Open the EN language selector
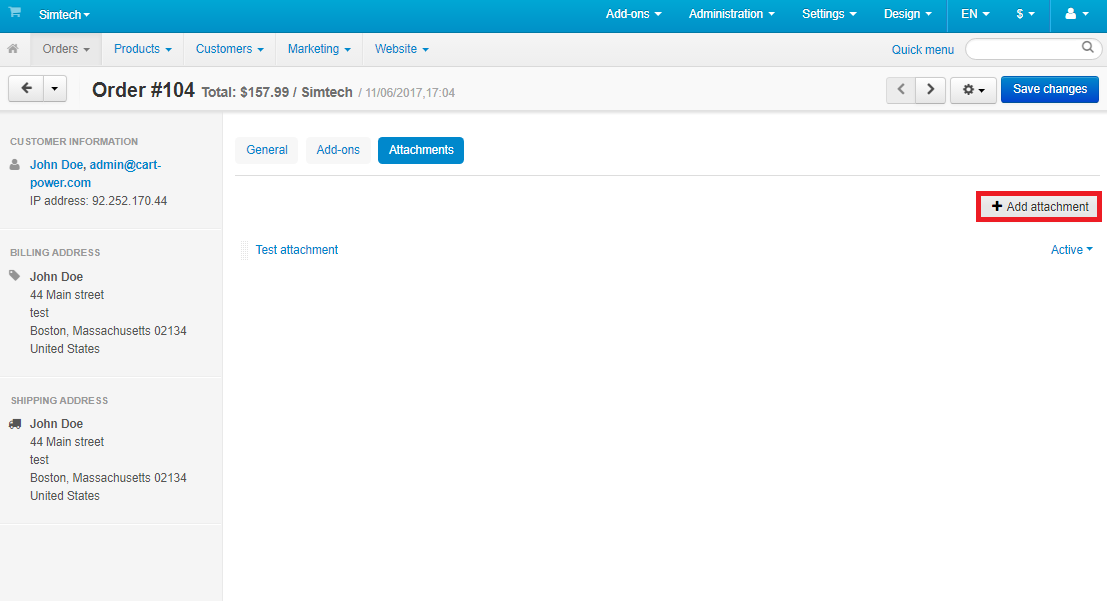Viewport: 1107px width, 601px height. coord(975,14)
